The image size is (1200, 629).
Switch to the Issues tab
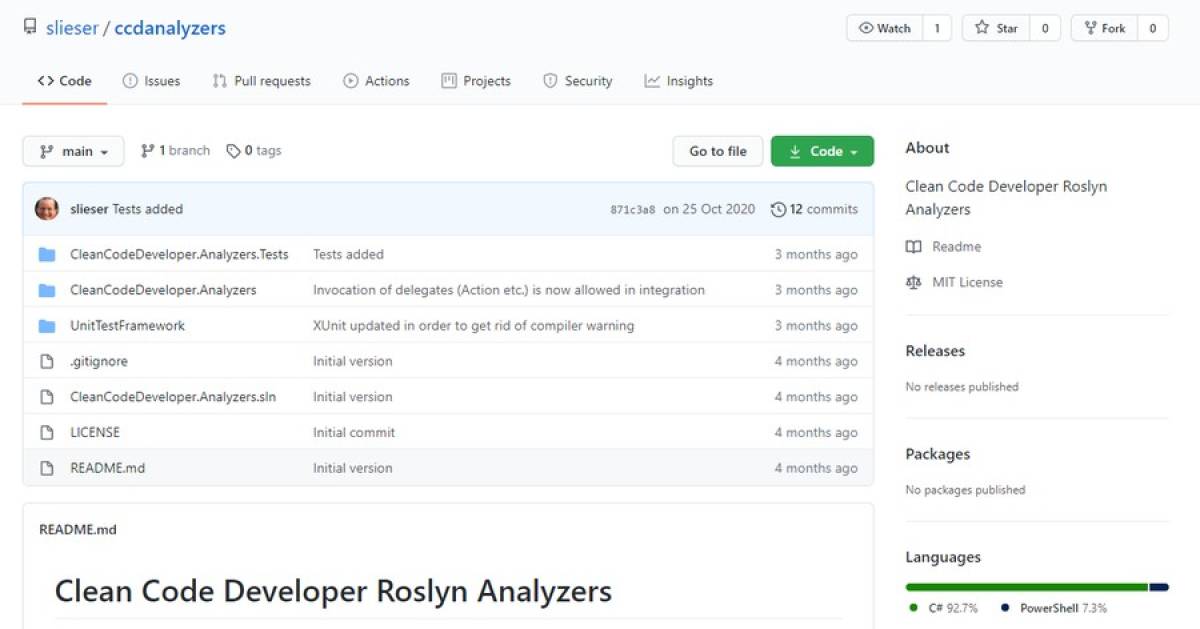[152, 81]
